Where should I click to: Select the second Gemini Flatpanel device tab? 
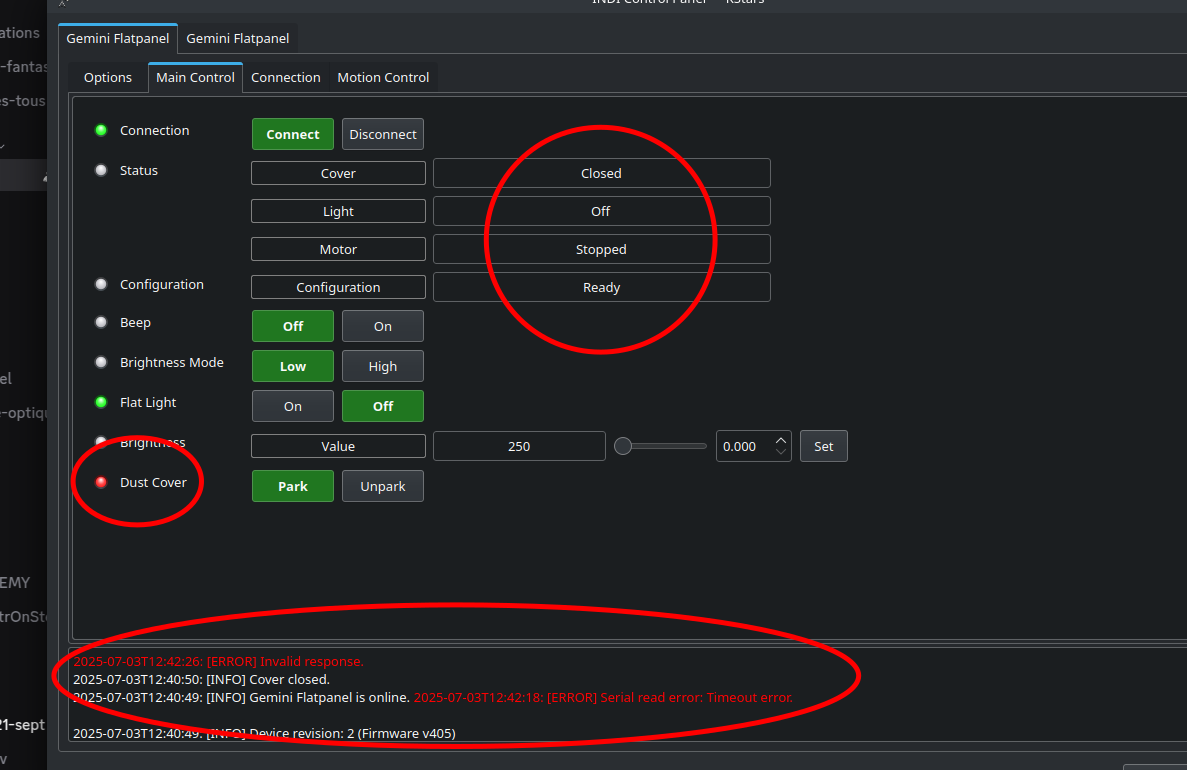(238, 39)
